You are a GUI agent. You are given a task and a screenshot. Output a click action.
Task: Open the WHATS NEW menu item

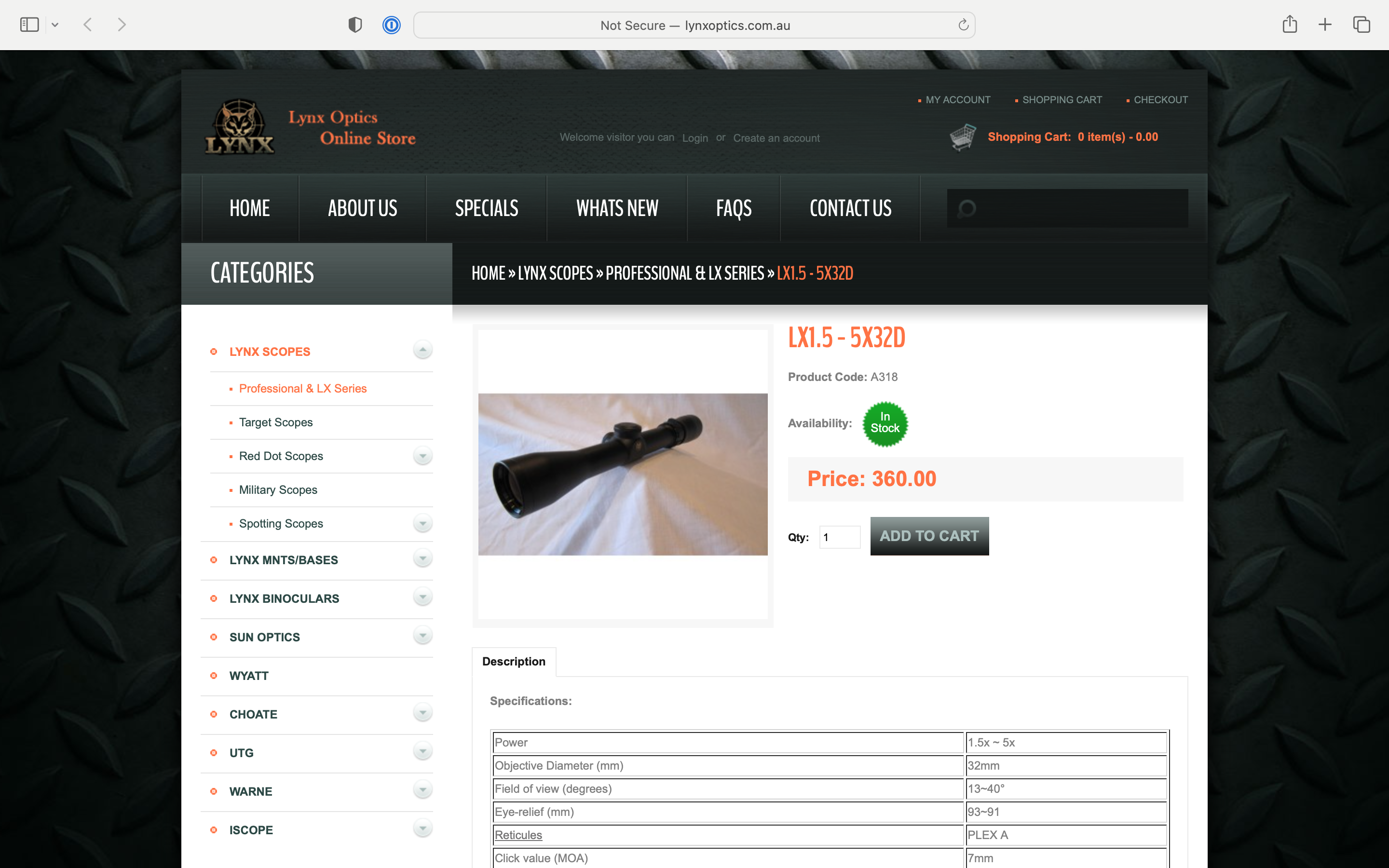[x=617, y=208]
